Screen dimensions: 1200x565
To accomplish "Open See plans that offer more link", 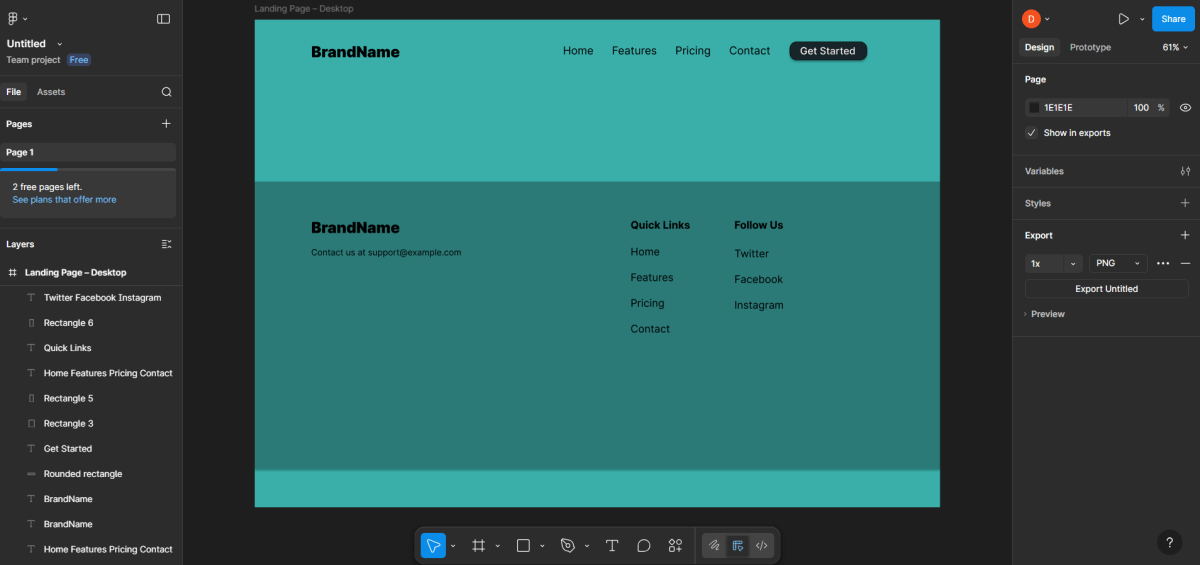I will (64, 200).
